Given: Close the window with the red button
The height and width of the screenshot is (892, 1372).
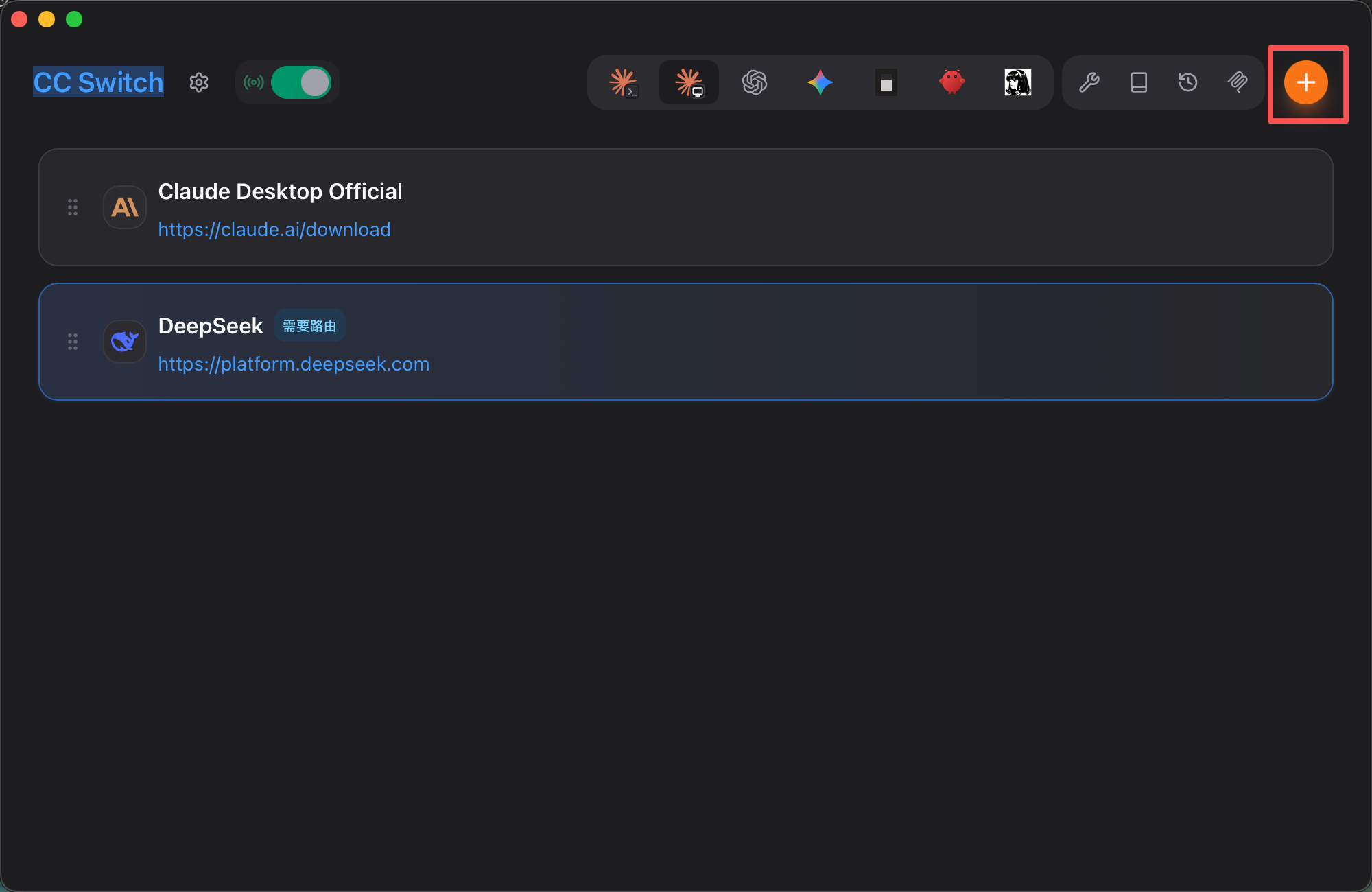Looking at the screenshot, I should point(19,19).
